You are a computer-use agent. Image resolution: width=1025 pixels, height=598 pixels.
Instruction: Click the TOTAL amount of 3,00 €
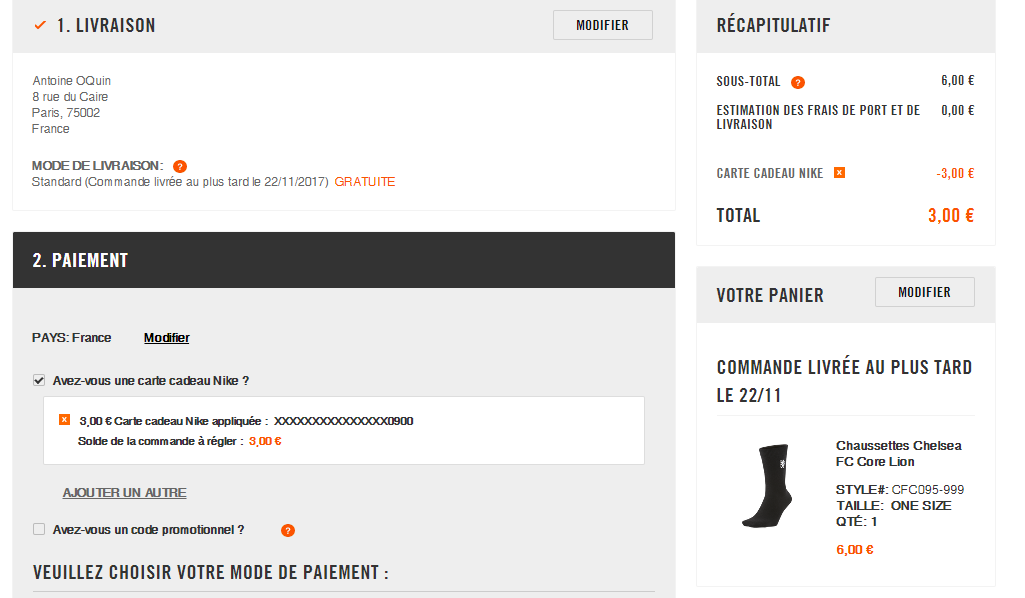pyautogui.click(x=949, y=214)
